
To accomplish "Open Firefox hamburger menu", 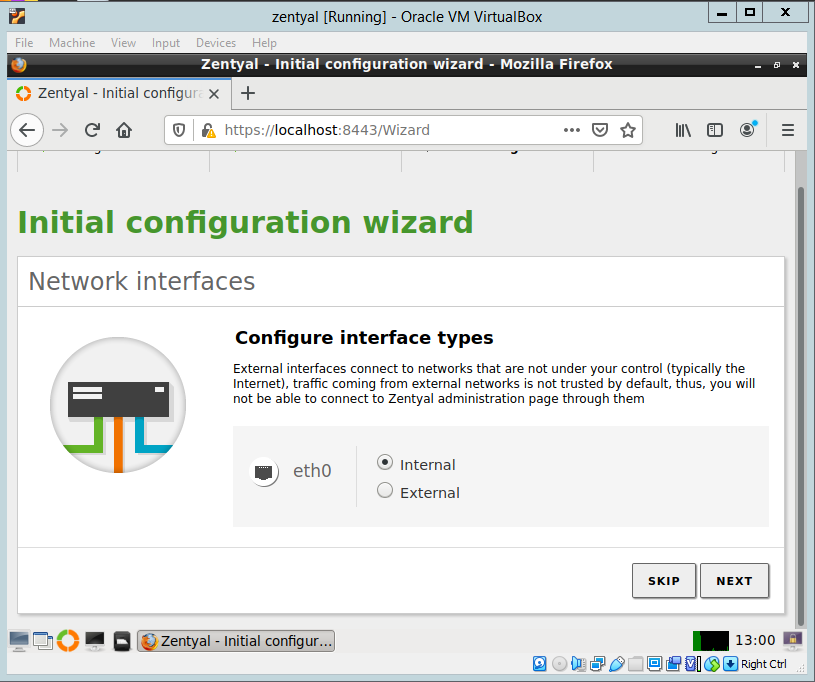I will pyautogui.click(x=788, y=130).
